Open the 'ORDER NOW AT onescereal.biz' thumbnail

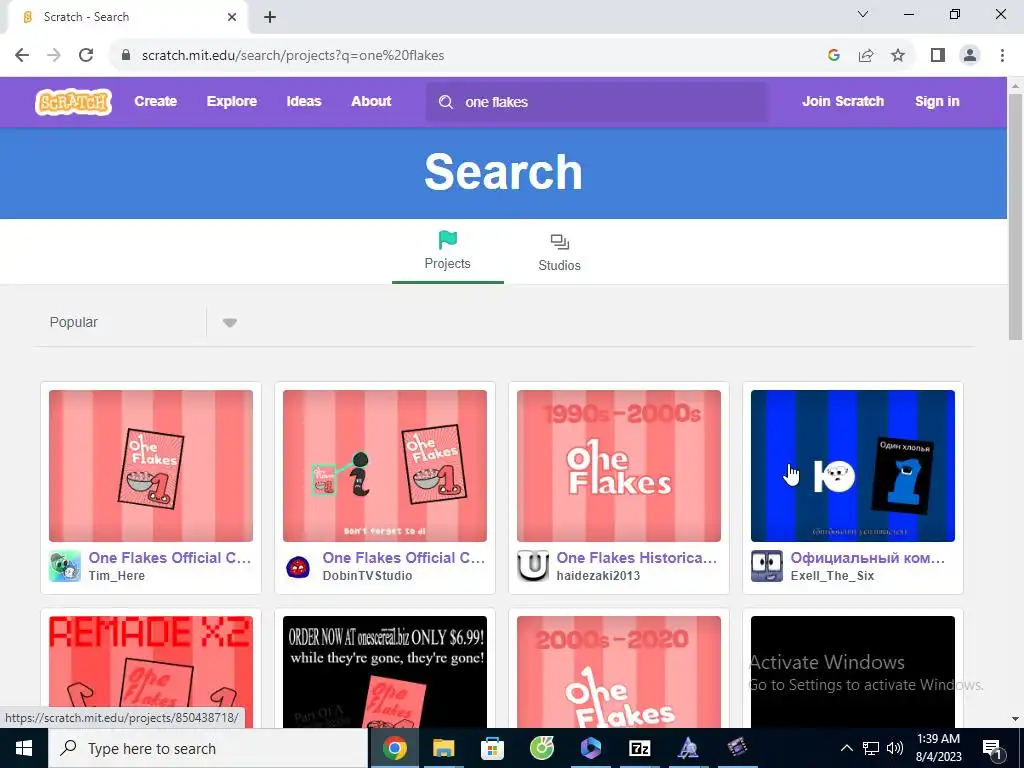pyautogui.click(x=385, y=672)
